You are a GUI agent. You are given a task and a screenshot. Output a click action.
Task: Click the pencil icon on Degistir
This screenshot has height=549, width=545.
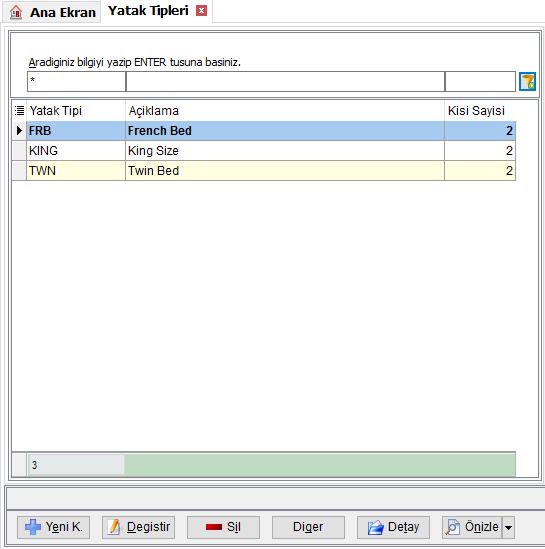pyautogui.click(x=114, y=527)
